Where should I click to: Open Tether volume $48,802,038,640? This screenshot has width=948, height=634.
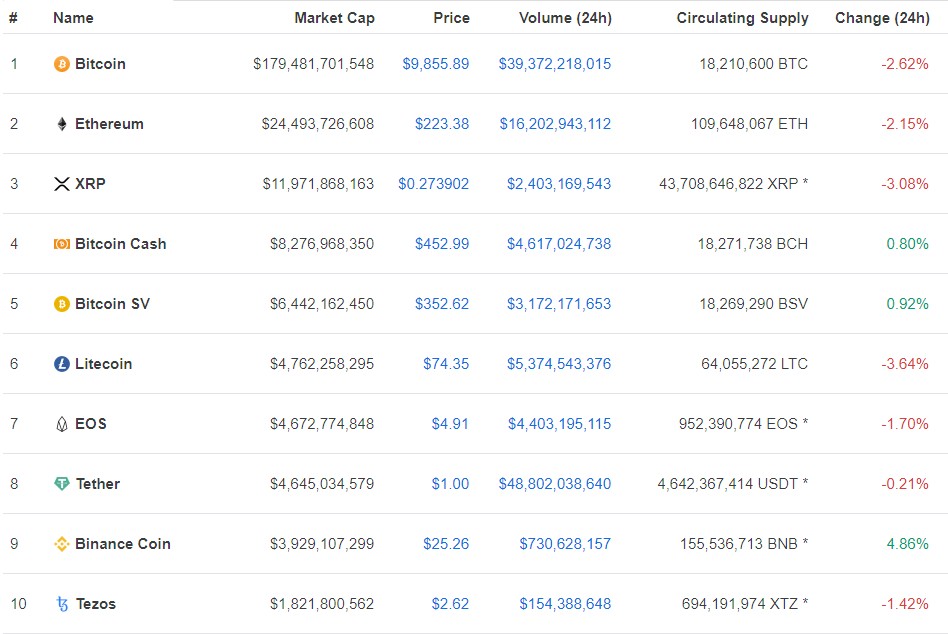(x=555, y=484)
